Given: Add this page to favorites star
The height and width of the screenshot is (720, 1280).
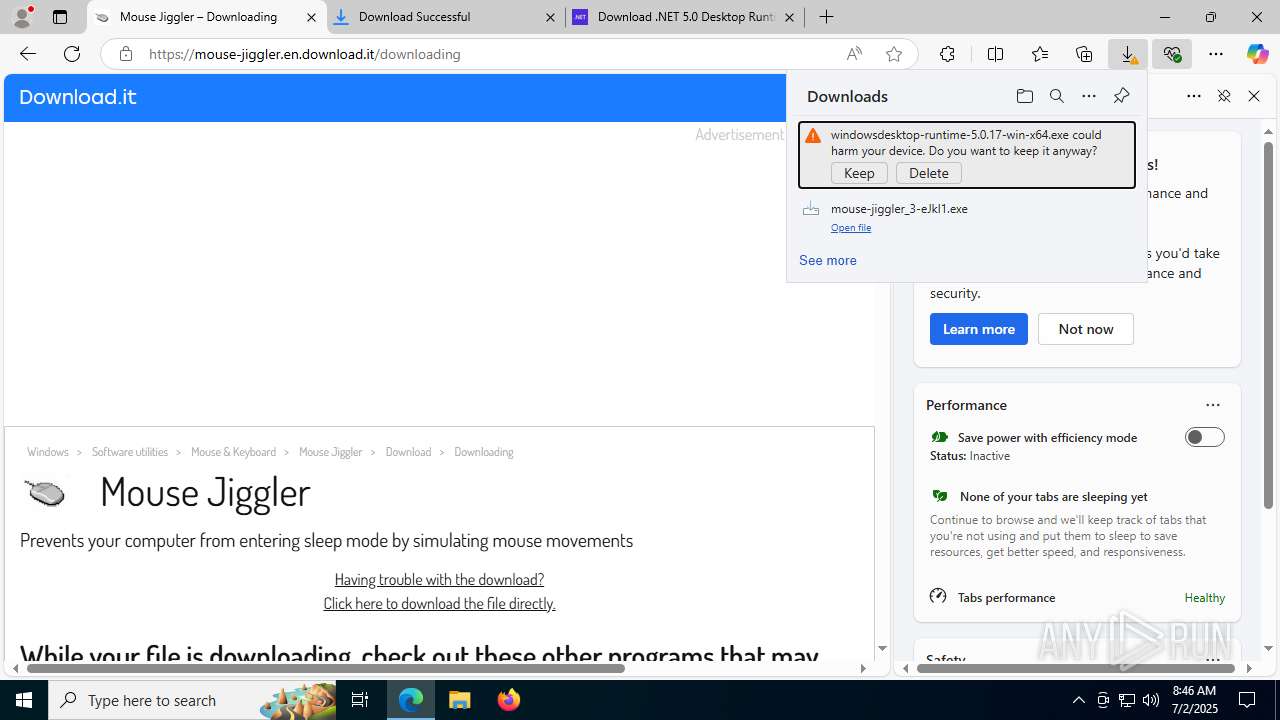Looking at the screenshot, I should 894,54.
